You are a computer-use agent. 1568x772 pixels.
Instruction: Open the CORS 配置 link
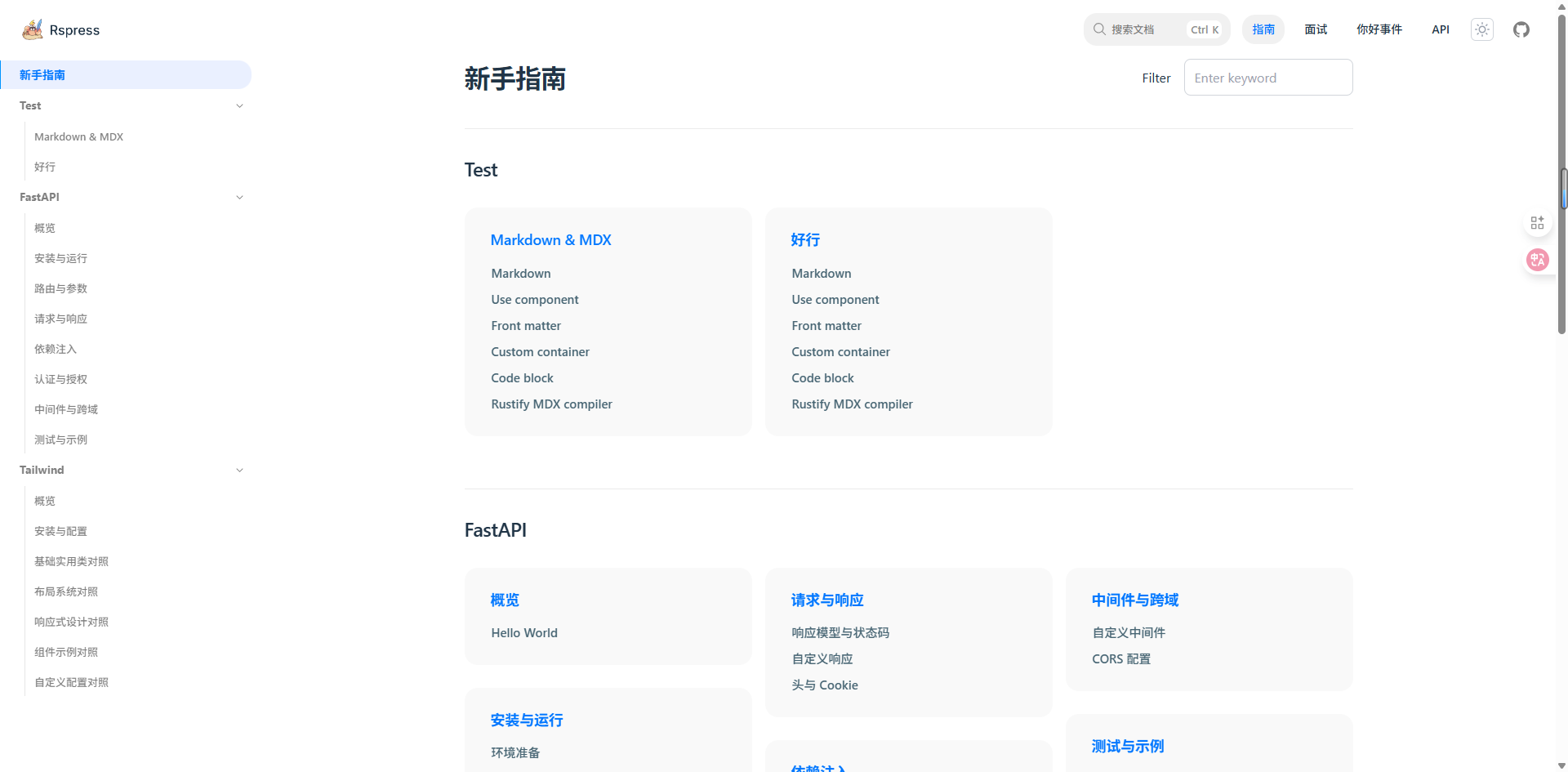point(1120,659)
